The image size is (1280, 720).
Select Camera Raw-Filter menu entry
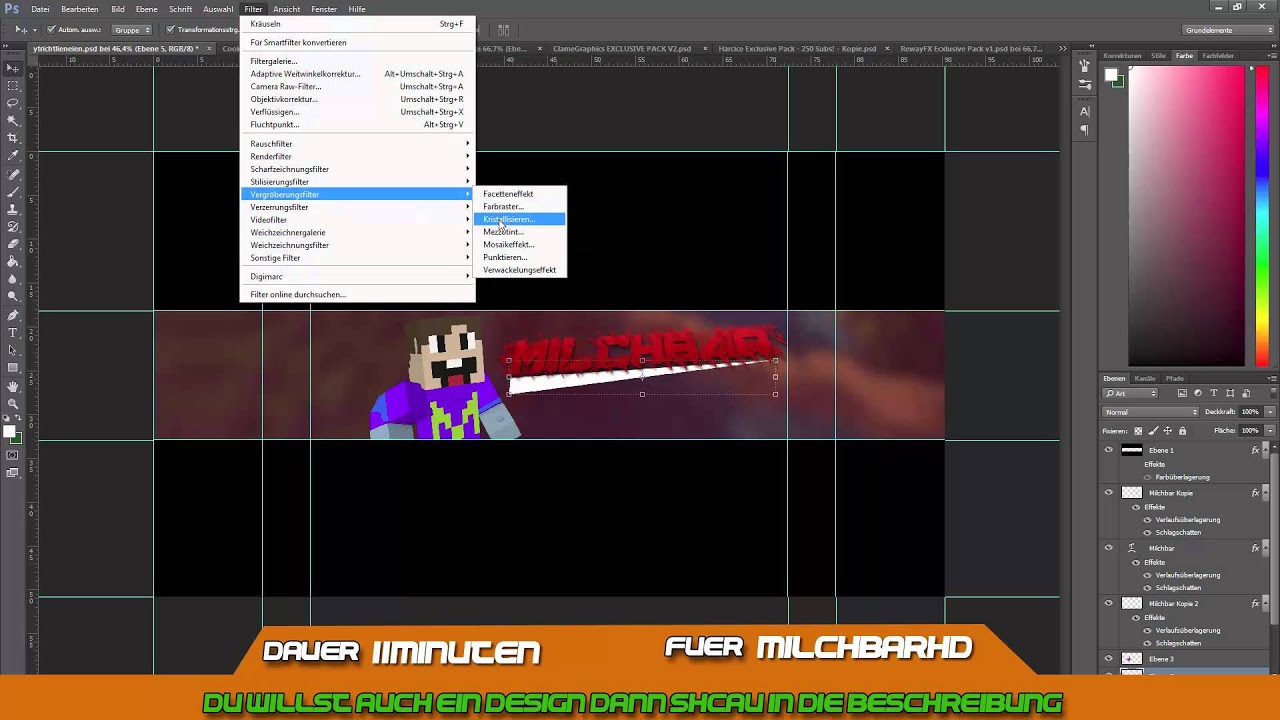click(x=358, y=86)
